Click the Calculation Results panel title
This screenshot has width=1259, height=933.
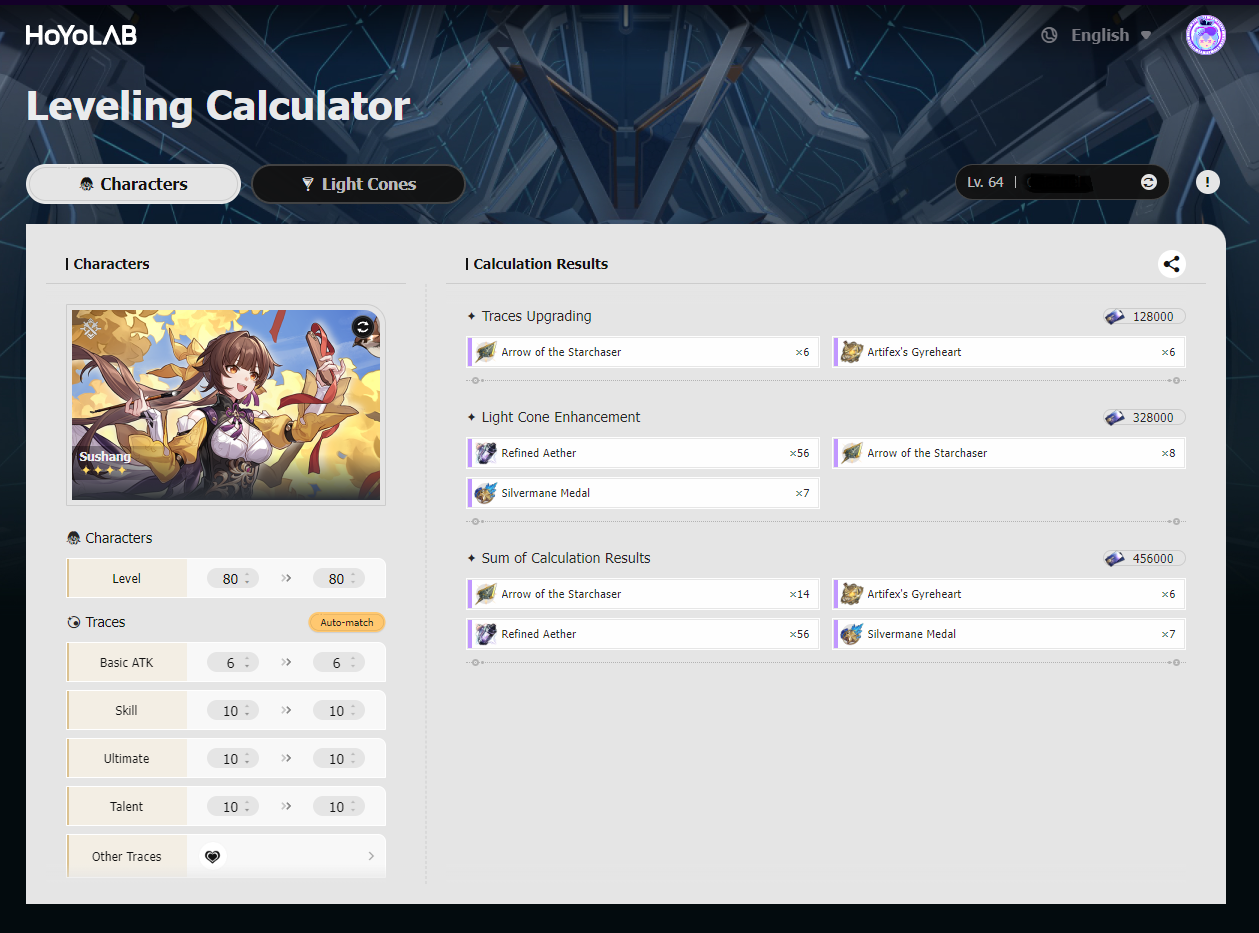[x=541, y=264]
